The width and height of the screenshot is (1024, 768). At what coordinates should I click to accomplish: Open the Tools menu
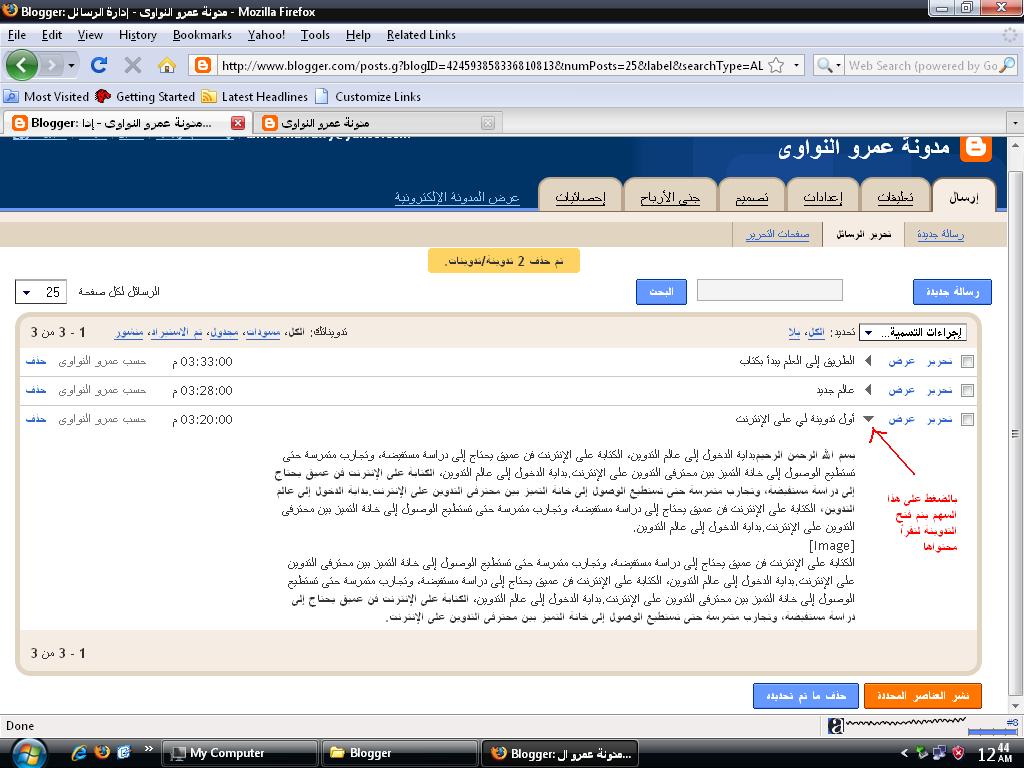click(315, 35)
